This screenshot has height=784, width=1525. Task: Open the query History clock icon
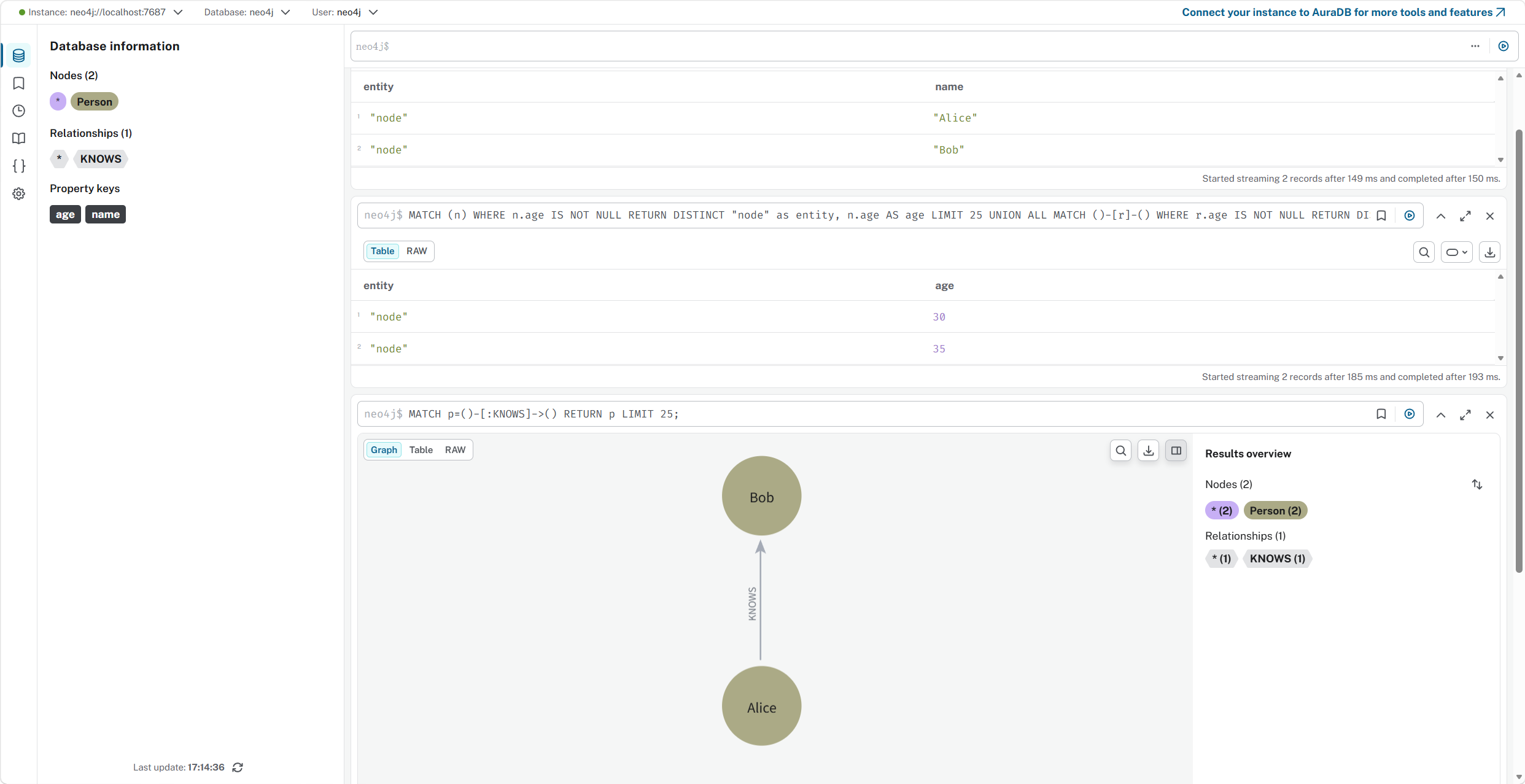click(19, 111)
